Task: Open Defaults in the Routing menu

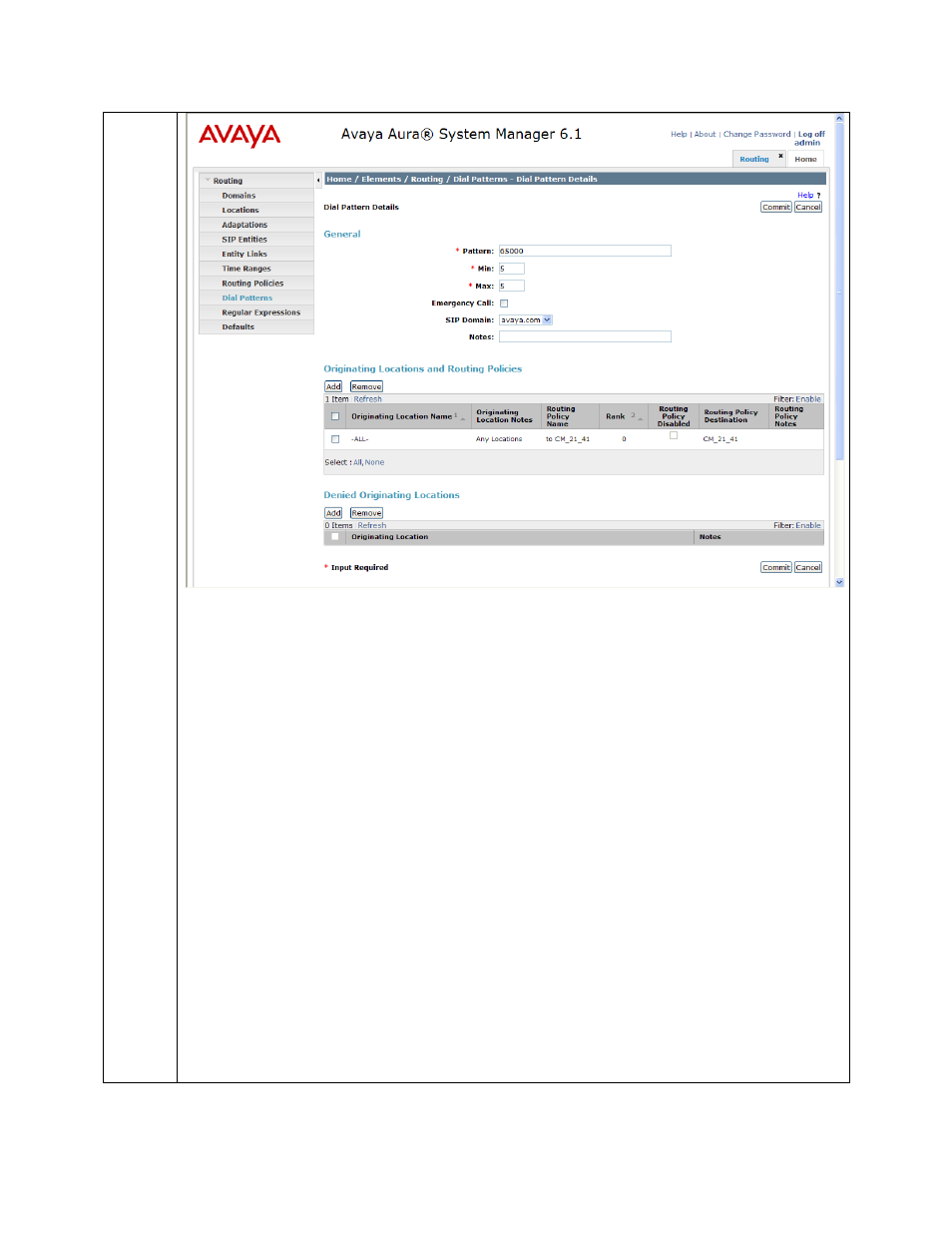Action: tap(238, 327)
